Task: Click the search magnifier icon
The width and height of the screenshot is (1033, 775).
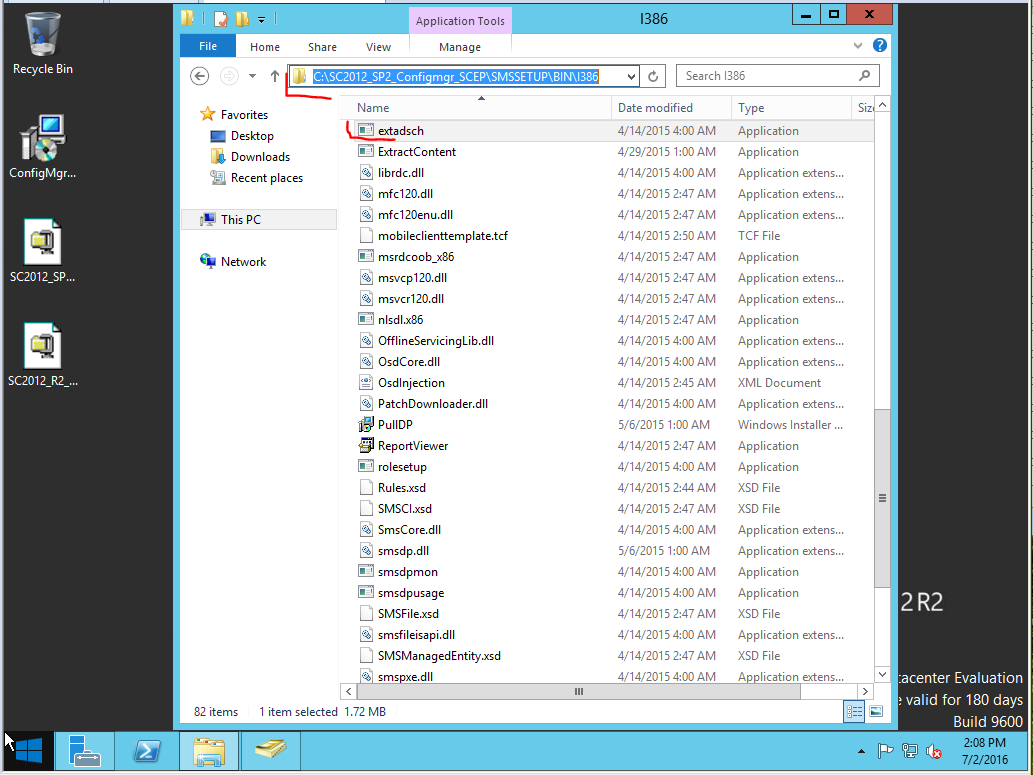Action: tap(864, 76)
